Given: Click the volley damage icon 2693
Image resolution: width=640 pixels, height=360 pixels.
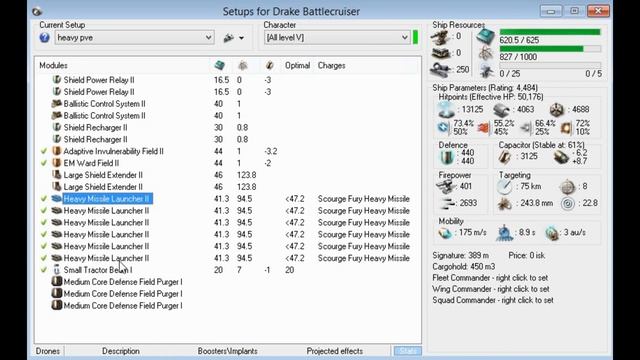Looking at the screenshot, I should (x=448, y=203).
